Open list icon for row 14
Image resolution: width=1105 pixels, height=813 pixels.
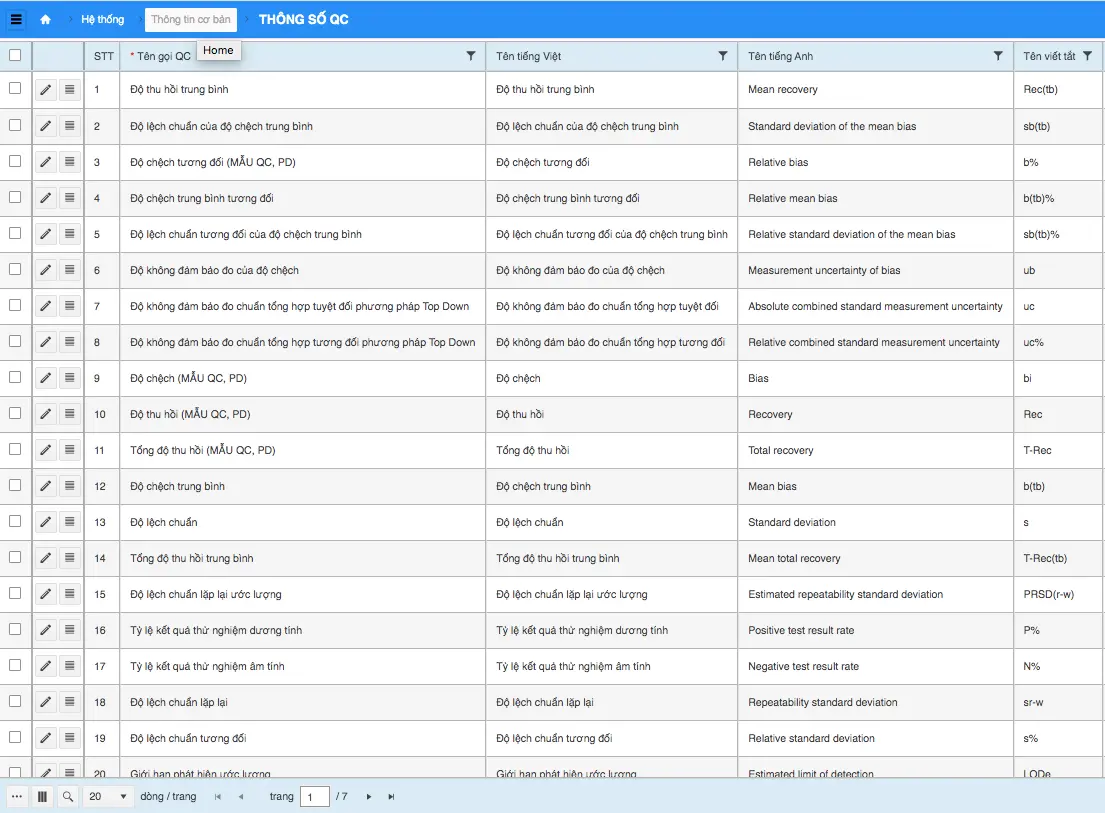pyautogui.click(x=70, y=558)
